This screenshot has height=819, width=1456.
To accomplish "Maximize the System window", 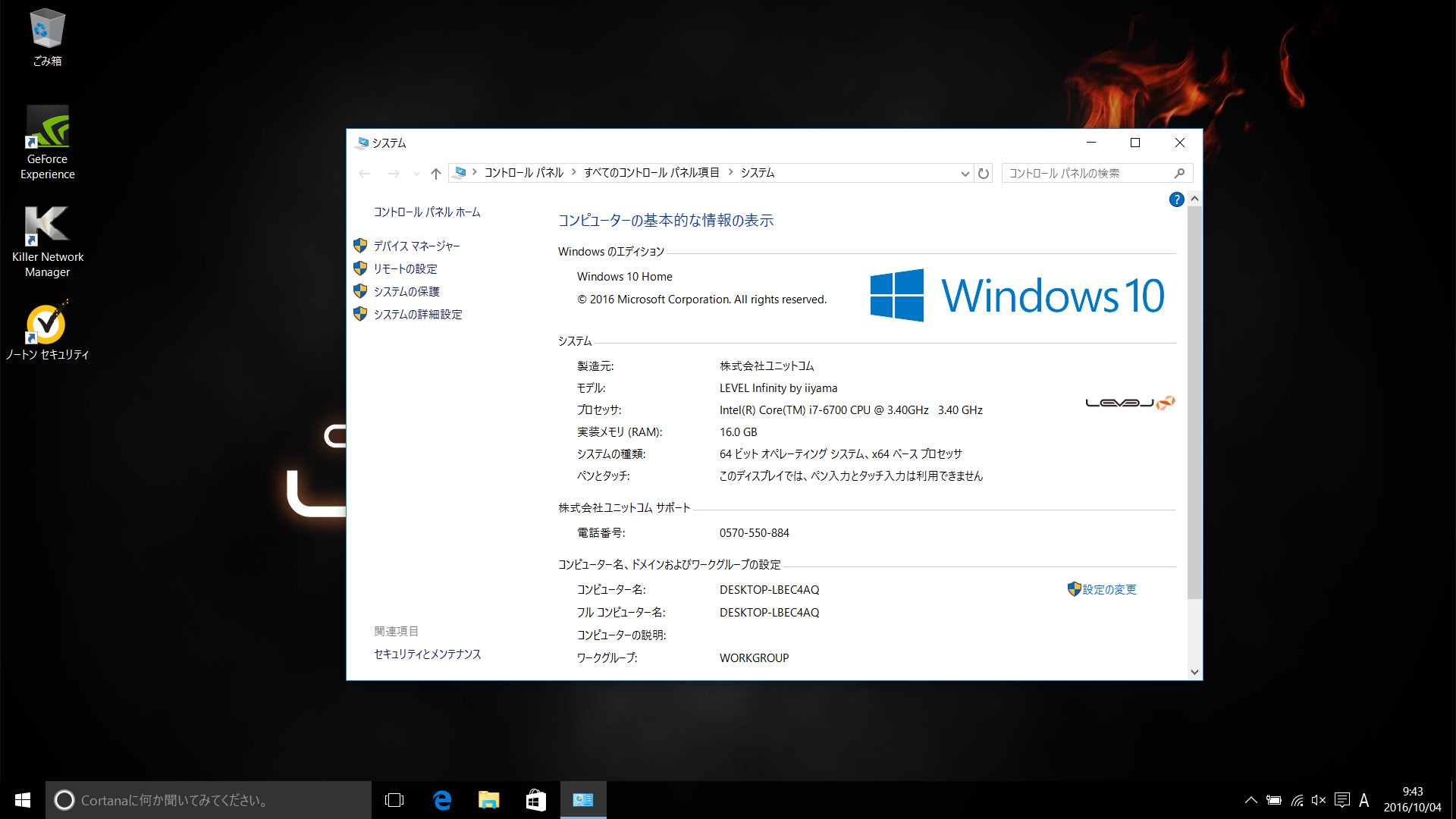I will pos(1135,143).
